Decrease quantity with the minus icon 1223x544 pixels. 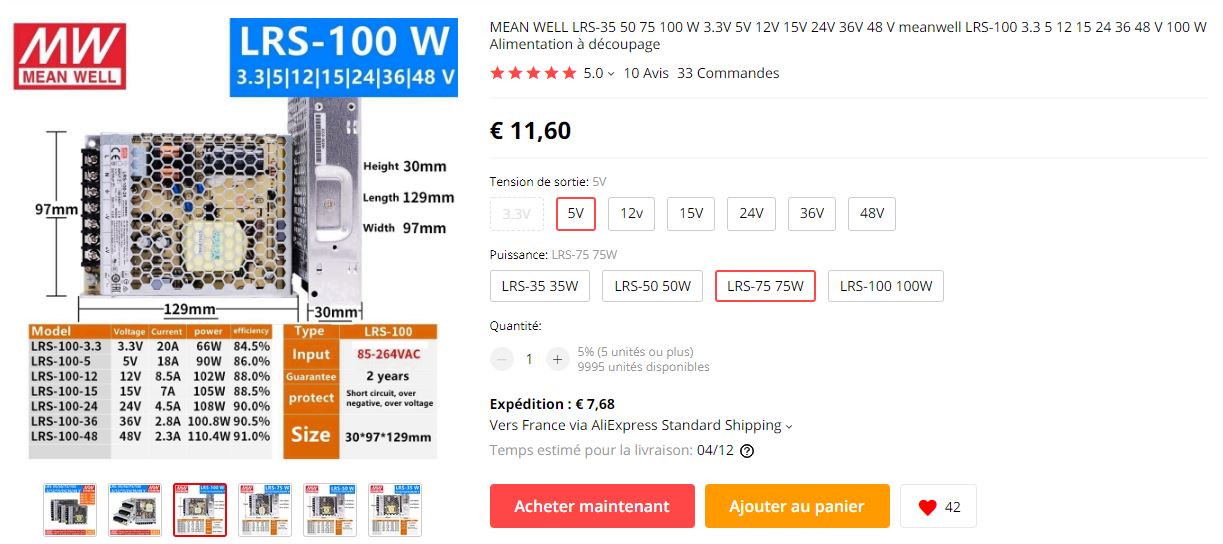point(502,359)
